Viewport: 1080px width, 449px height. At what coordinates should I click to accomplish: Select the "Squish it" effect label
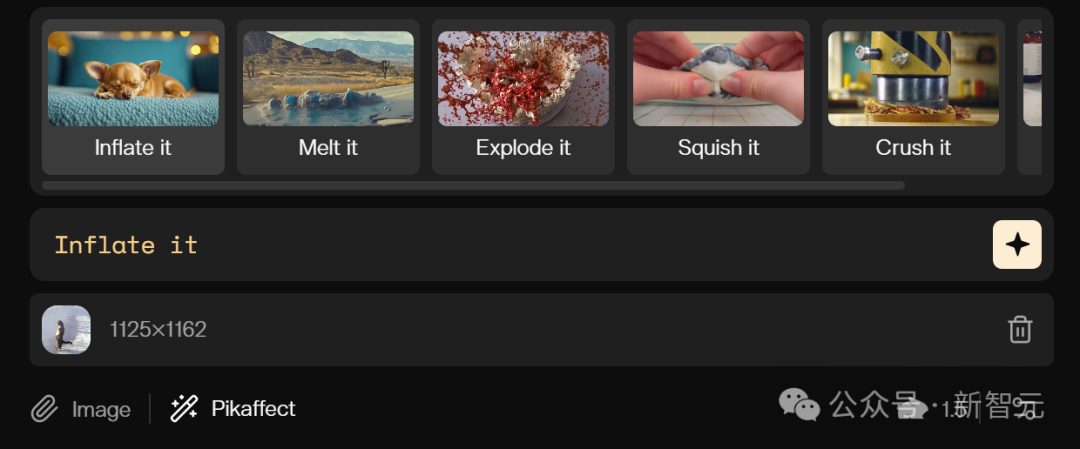(x=718, y=147)
